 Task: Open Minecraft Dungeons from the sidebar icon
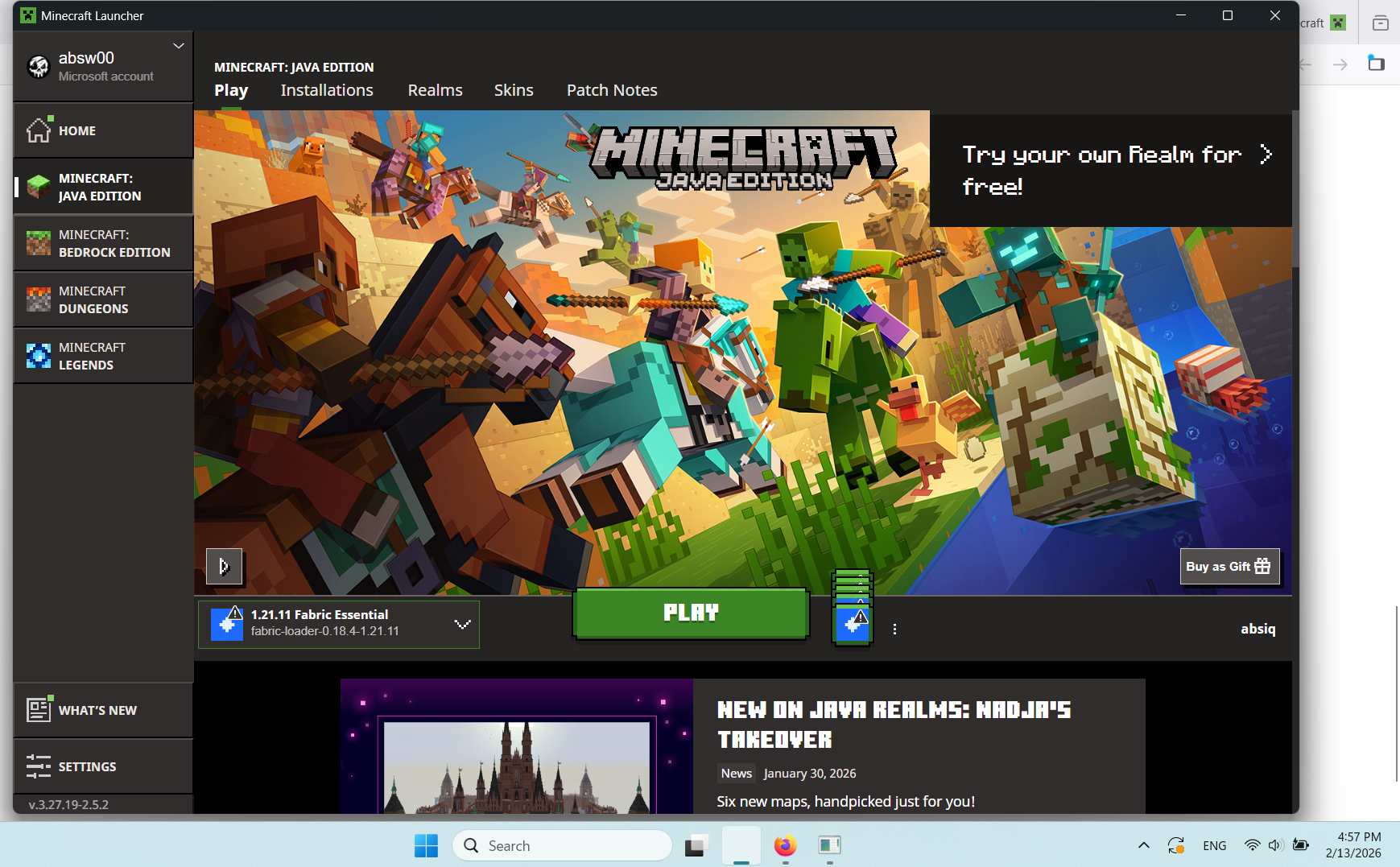pos(39,299)
